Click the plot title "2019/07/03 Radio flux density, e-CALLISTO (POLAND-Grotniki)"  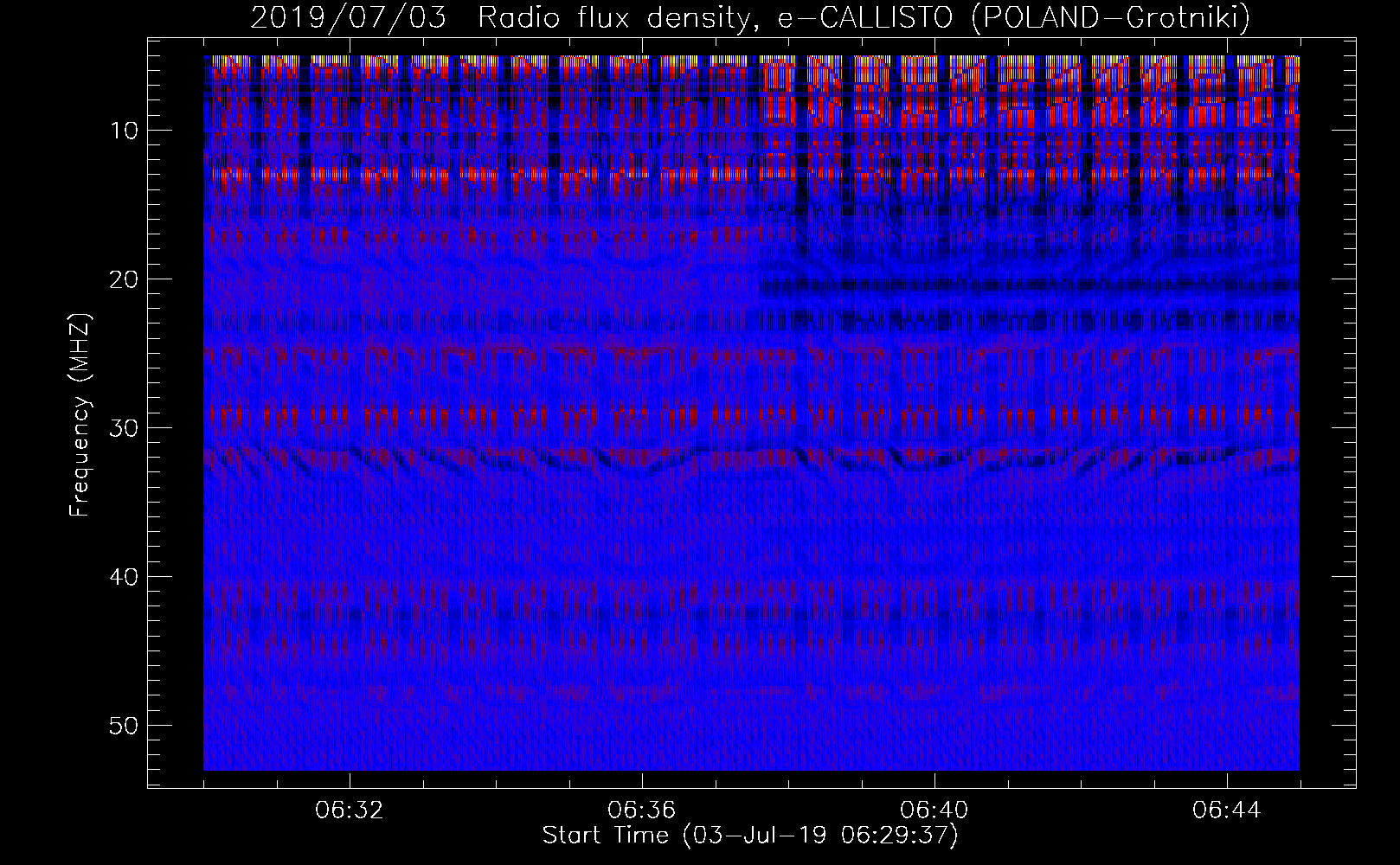coord(750,17)
